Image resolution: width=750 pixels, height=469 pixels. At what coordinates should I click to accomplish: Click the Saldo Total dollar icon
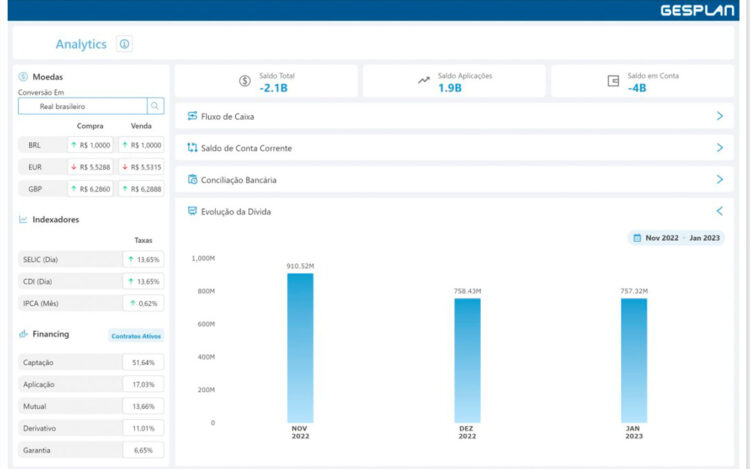click(x=245, y=81)
